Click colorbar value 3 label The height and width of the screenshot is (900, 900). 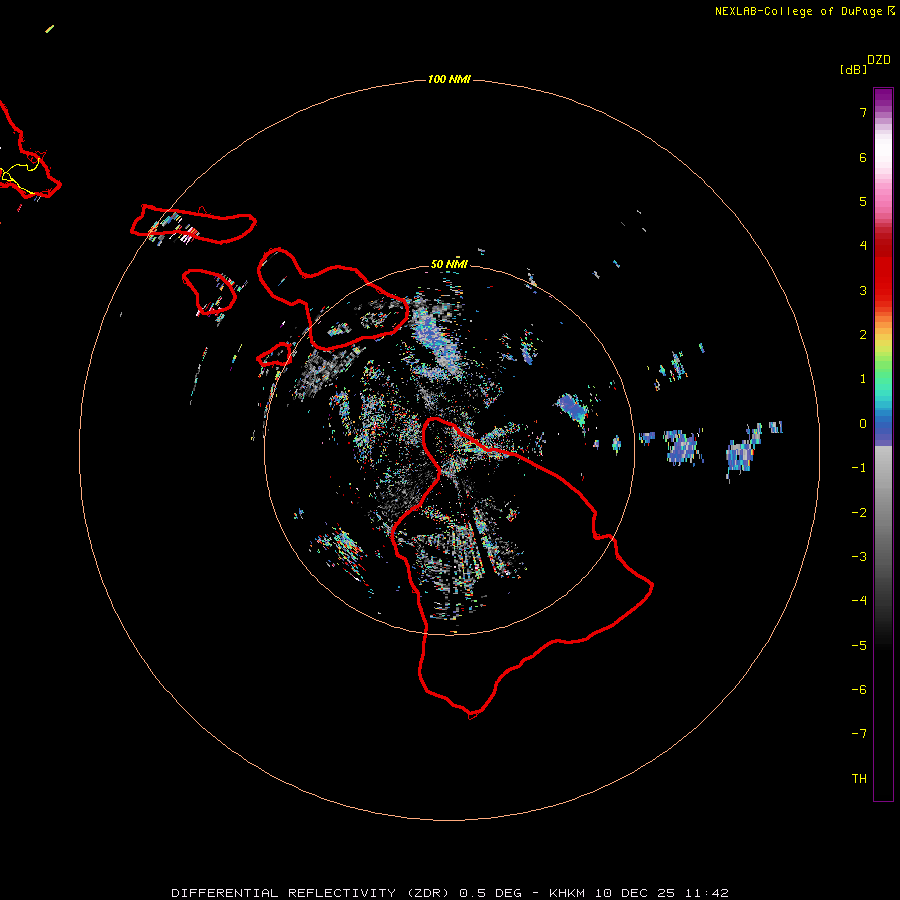tap(863, 290)
